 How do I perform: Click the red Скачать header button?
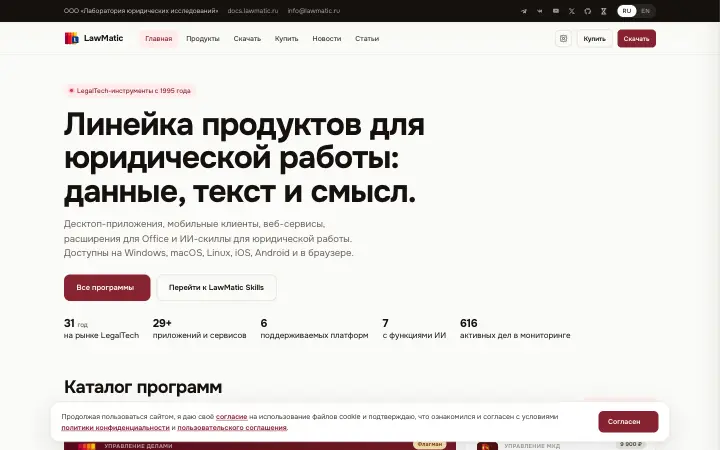[636, 39]
